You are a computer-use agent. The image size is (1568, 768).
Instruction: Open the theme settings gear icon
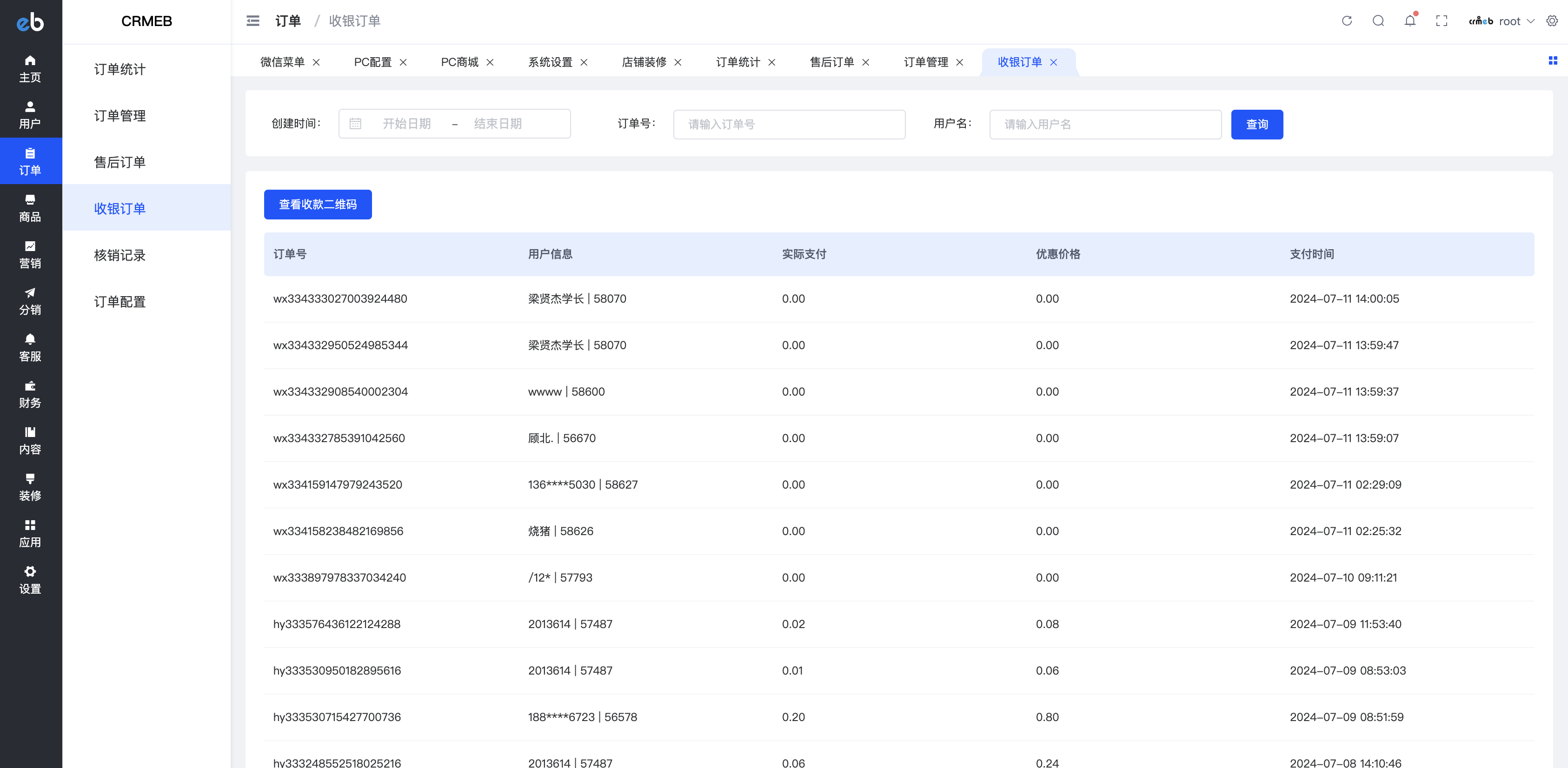[x=1552, y=21]
